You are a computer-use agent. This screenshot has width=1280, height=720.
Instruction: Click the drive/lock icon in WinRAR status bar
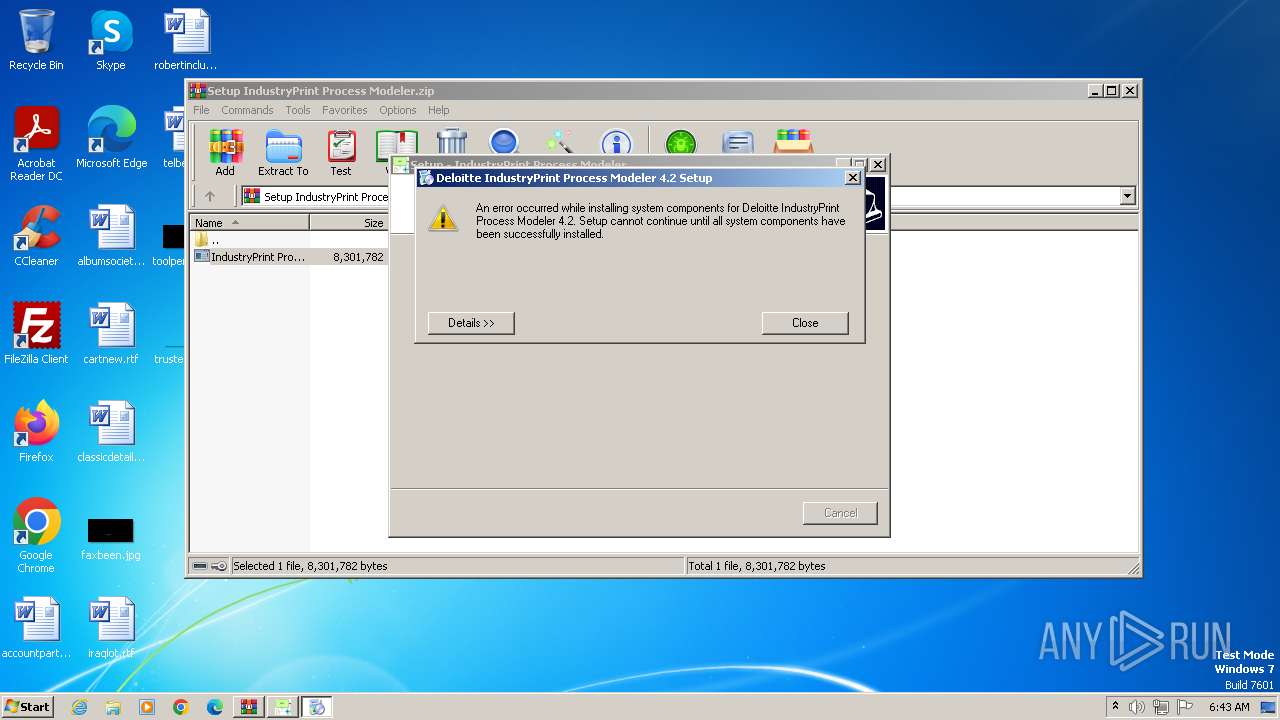(209, 566)
